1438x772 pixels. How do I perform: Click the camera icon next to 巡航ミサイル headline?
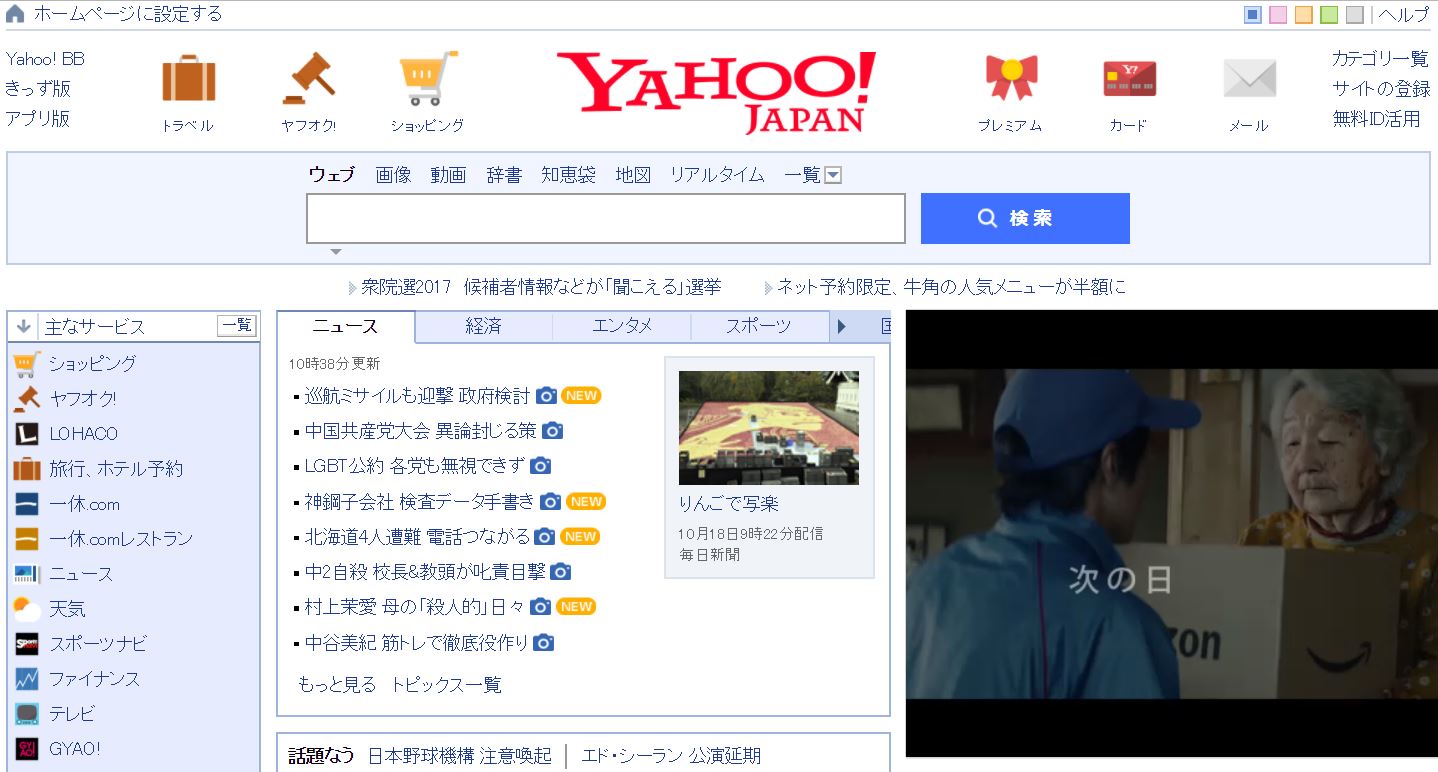tap(546, 395)
